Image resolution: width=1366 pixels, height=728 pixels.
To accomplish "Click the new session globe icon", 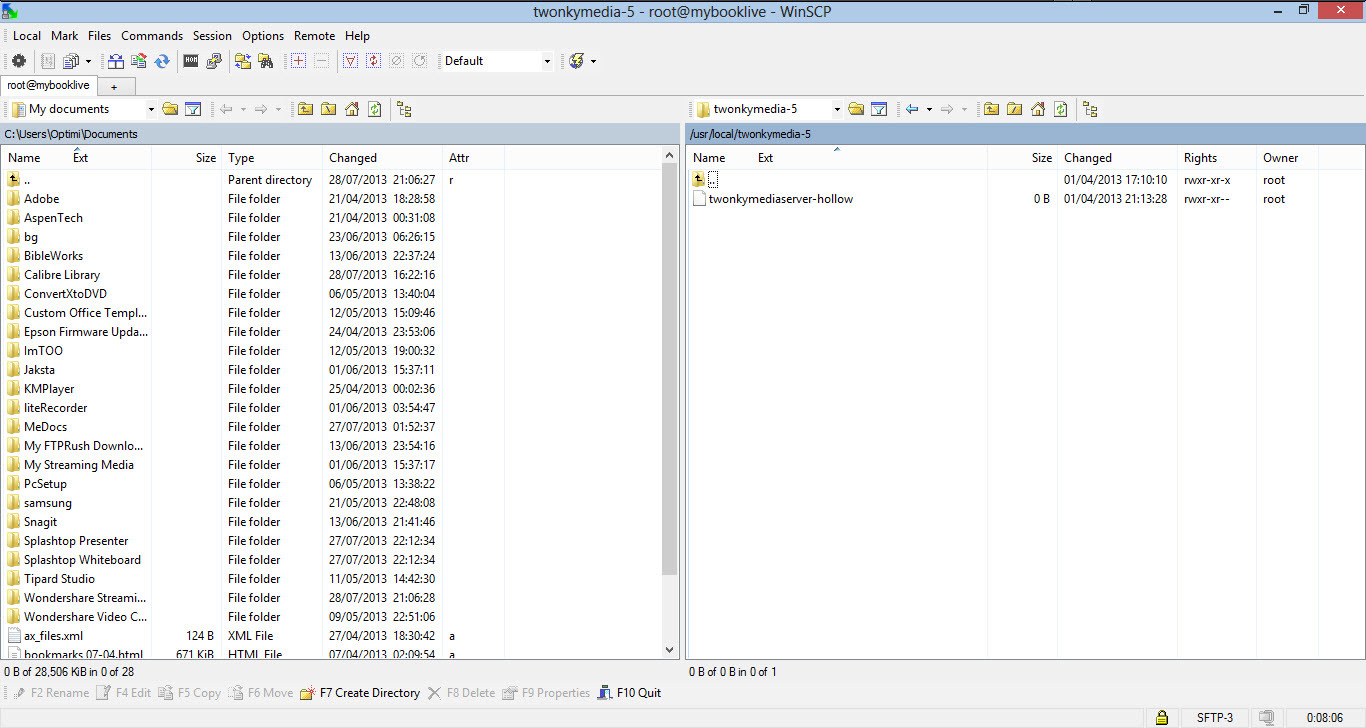I will (x=577, y=61).
